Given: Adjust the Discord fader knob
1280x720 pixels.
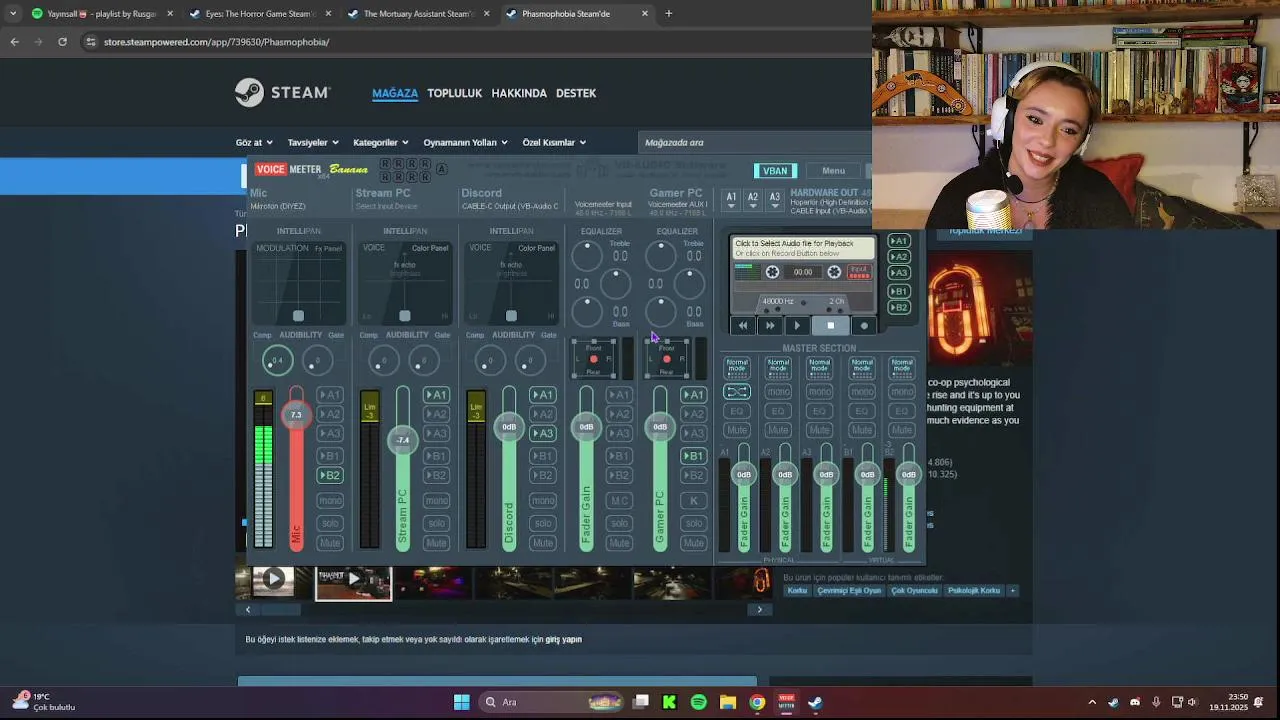Looking at the screenshot, I should click(x=509, y=427).
